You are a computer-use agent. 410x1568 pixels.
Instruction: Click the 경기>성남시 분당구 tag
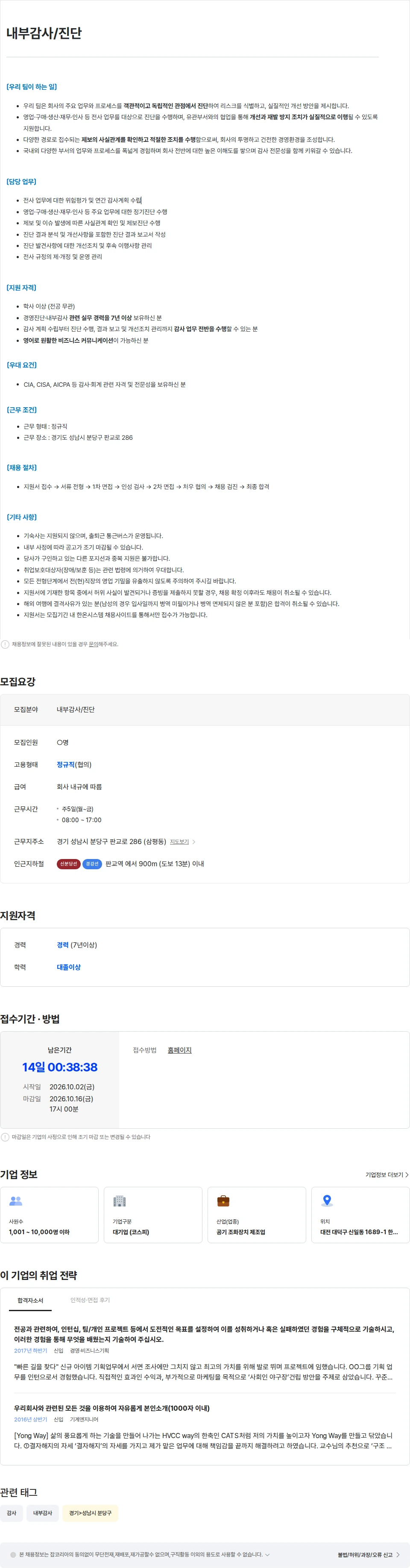coord(90,1512)
